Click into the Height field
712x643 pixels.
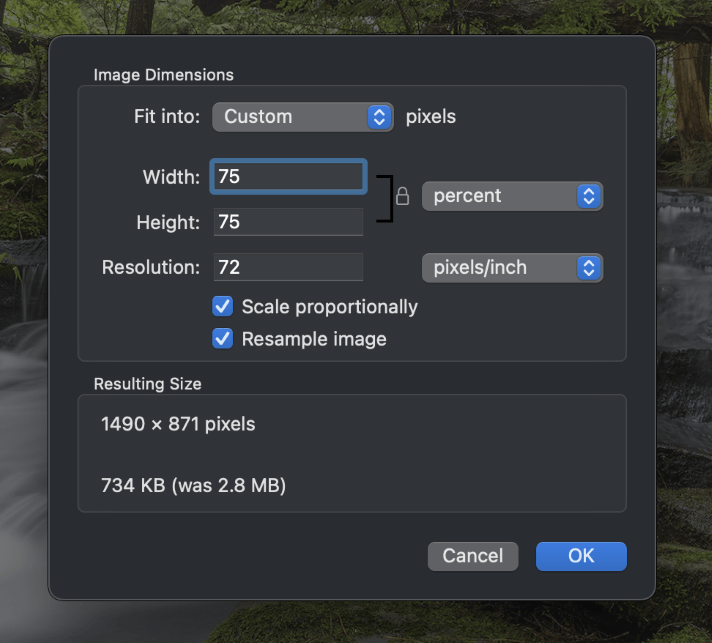click(x=288, y=222)
